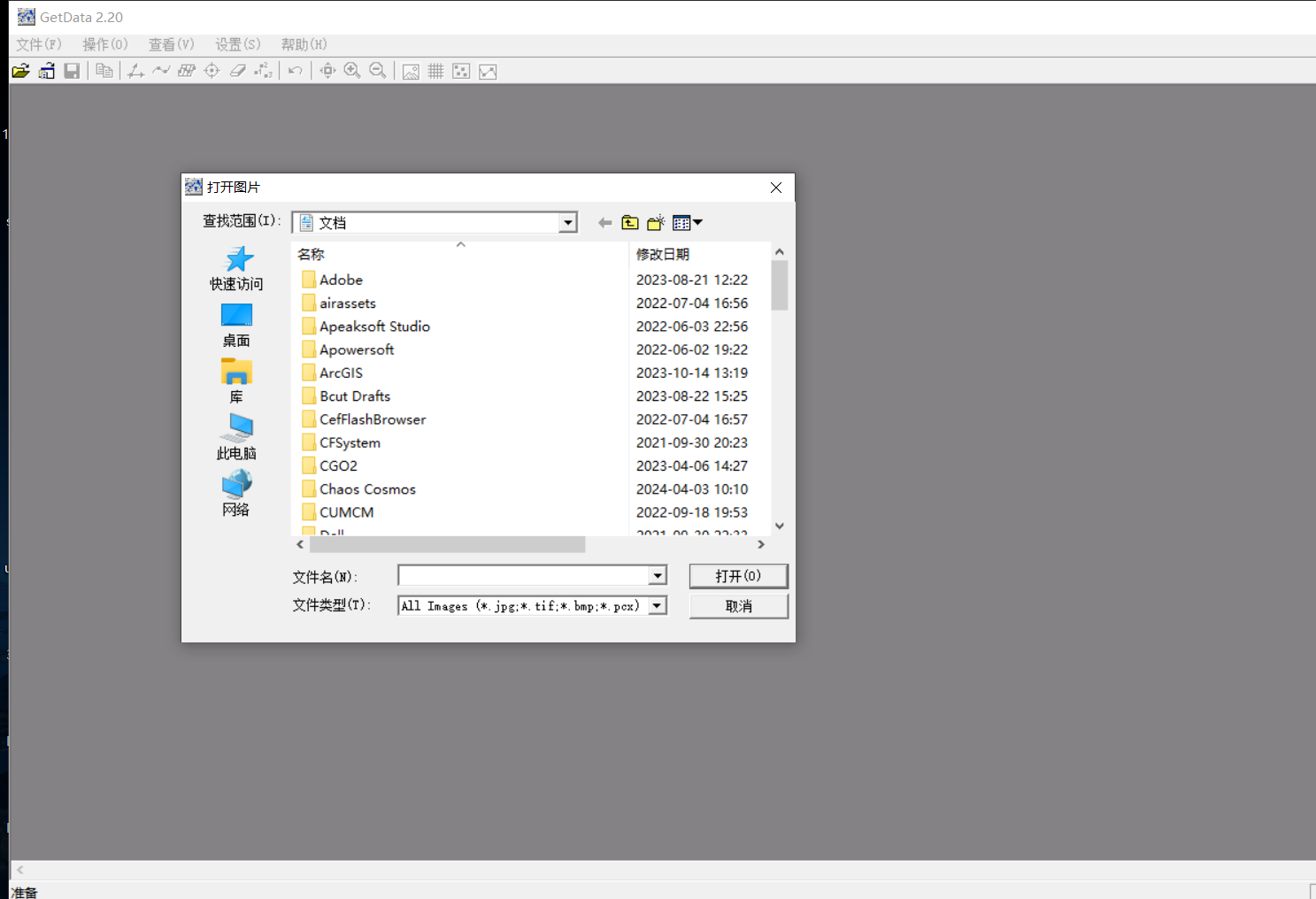This screenshot has width=1316, height=899.
Task: Select the Point capture crosshair tool icon
Action: click(x=212, y=71)
